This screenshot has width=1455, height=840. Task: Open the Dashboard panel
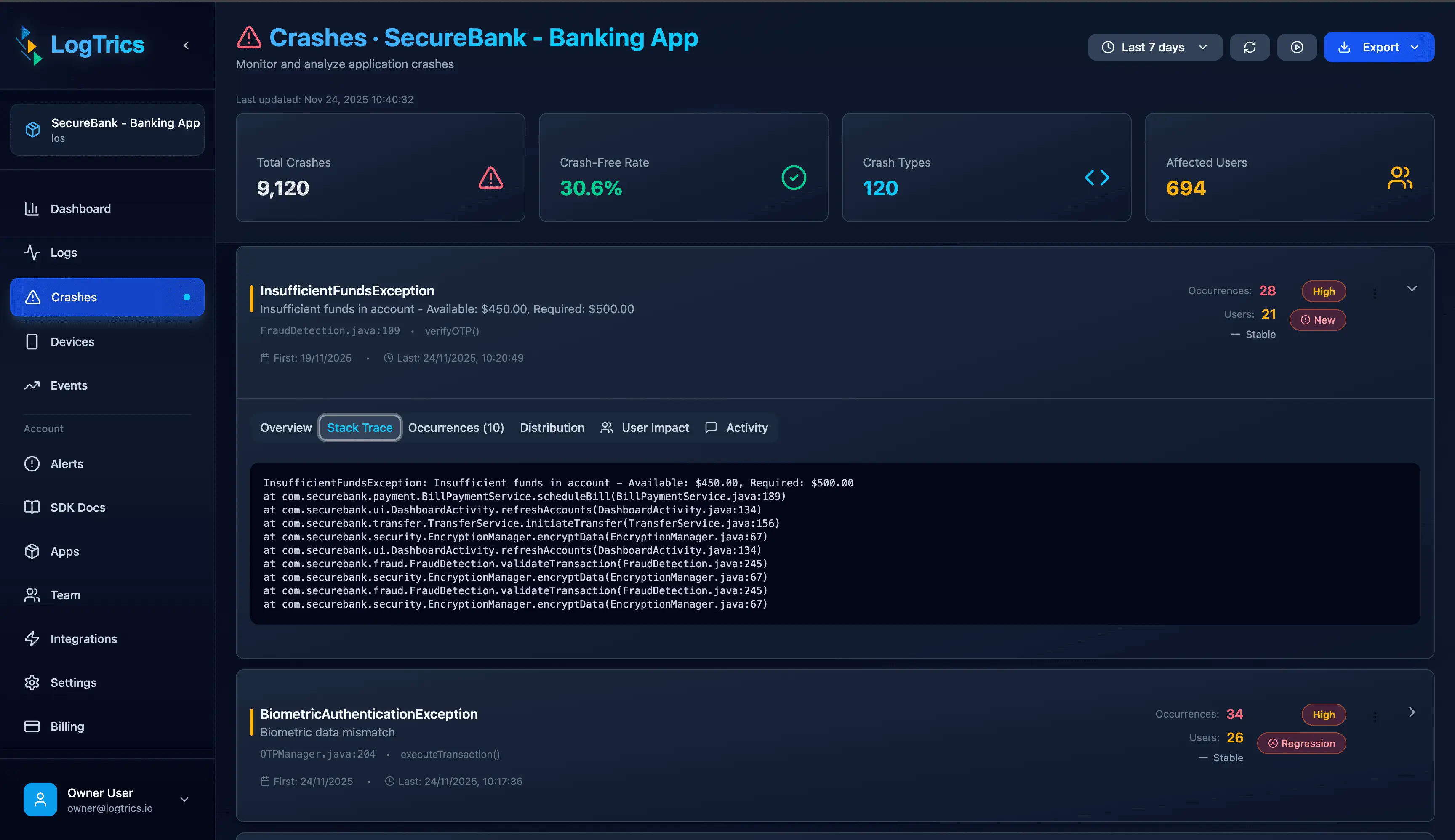coord(80,208)
